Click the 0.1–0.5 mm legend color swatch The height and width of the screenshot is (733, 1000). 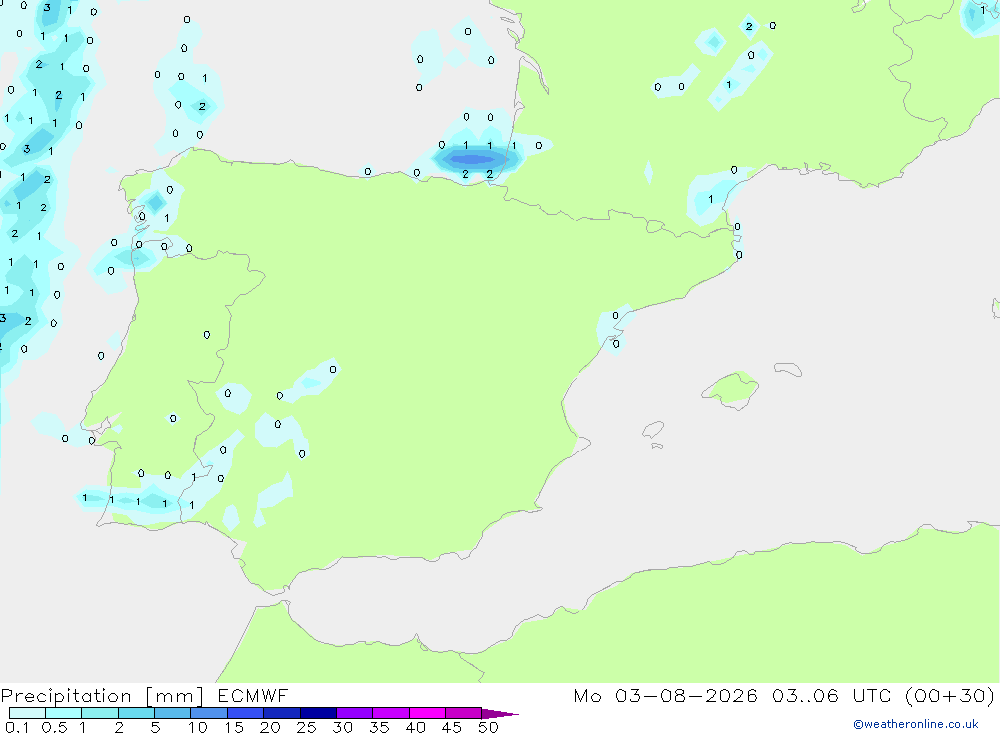(27, 713)
